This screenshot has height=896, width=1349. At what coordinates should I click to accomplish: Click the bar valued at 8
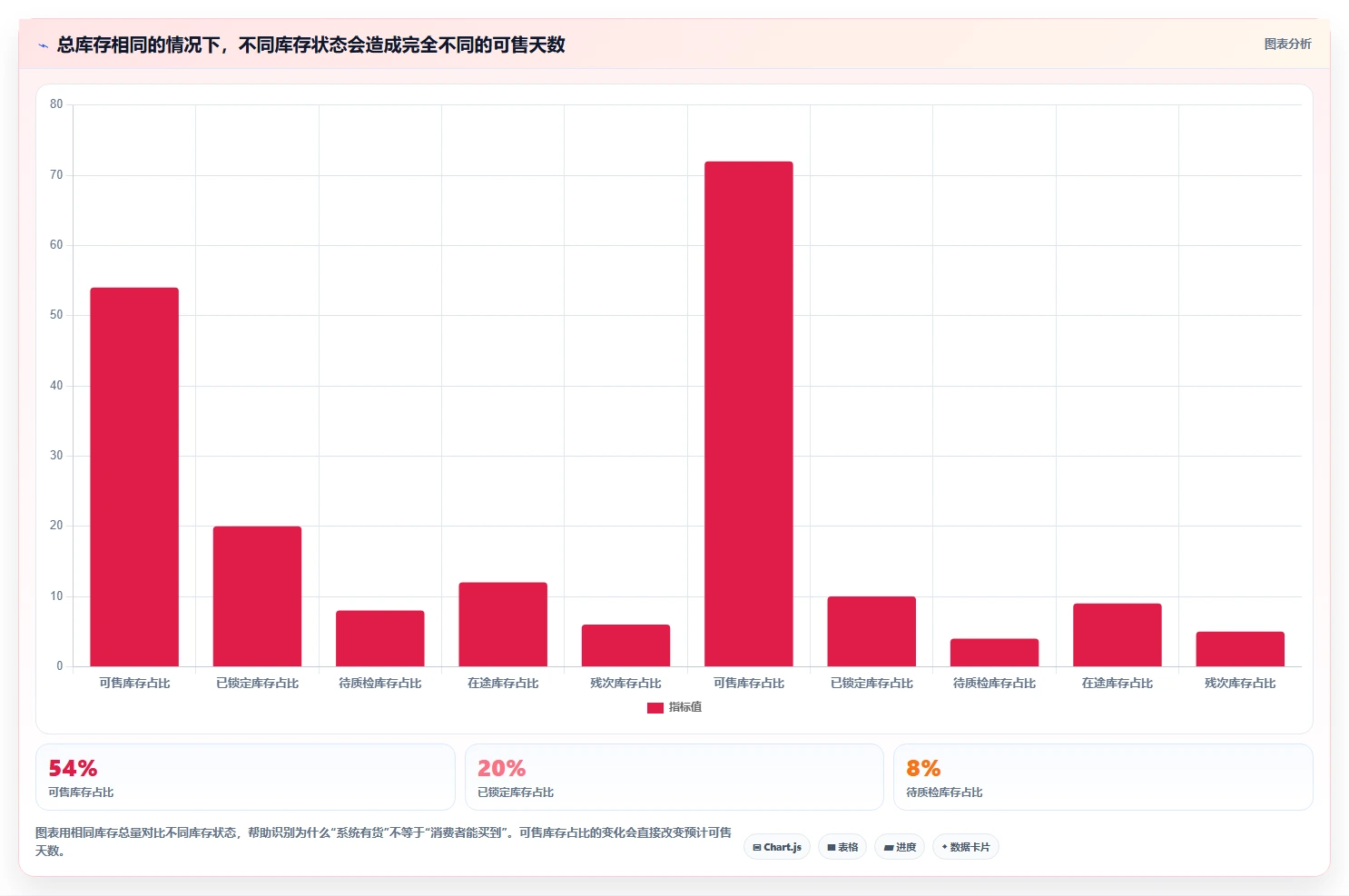pos(380,638)
